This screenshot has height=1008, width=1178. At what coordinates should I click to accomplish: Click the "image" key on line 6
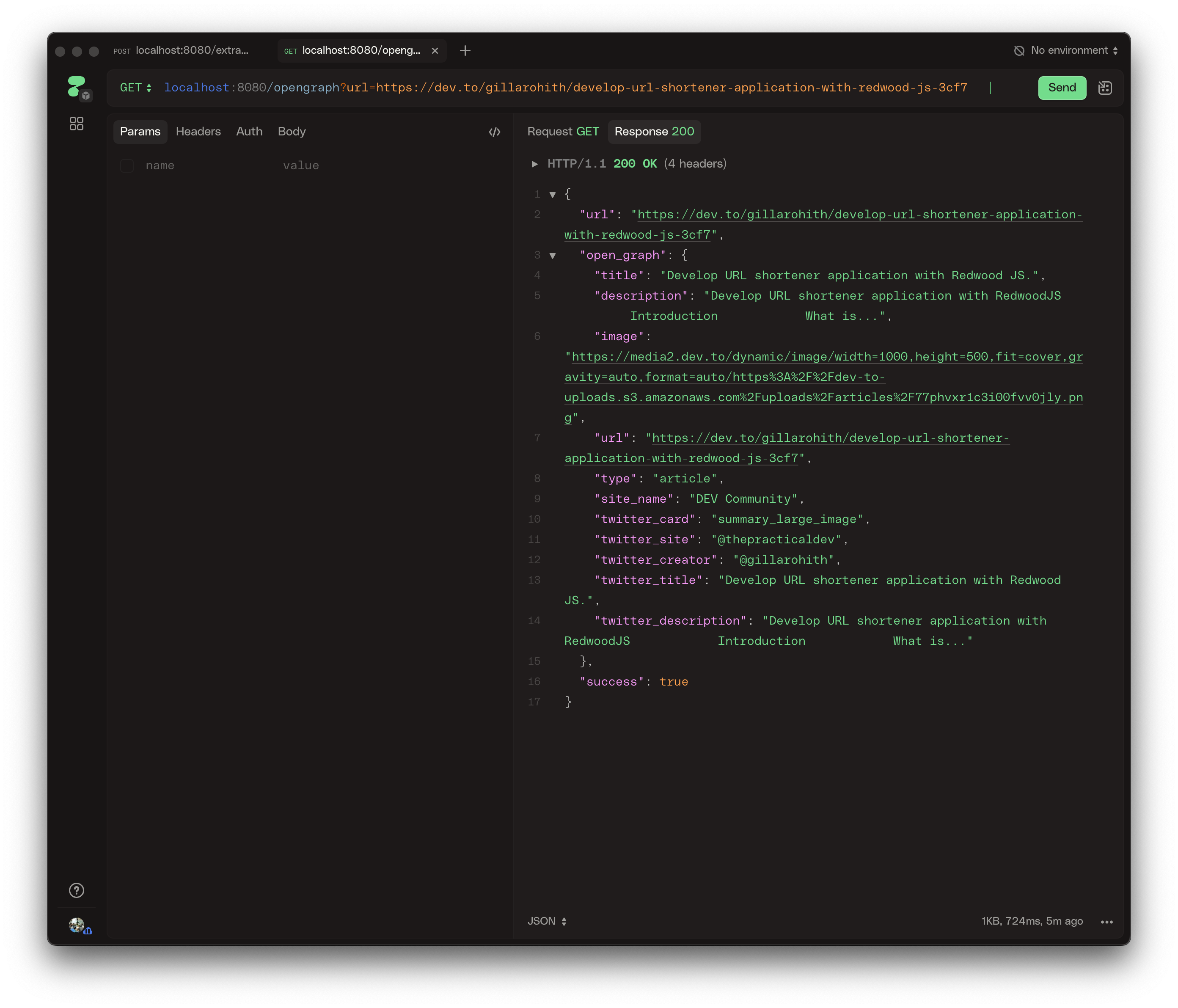(x=619, y=336)
